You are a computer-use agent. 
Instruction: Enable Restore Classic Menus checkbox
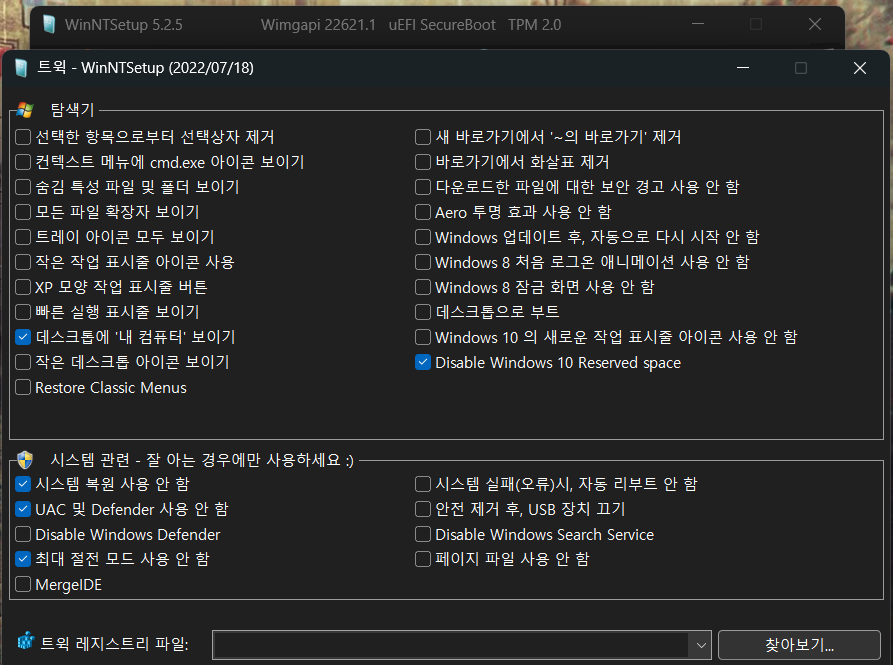23,388
